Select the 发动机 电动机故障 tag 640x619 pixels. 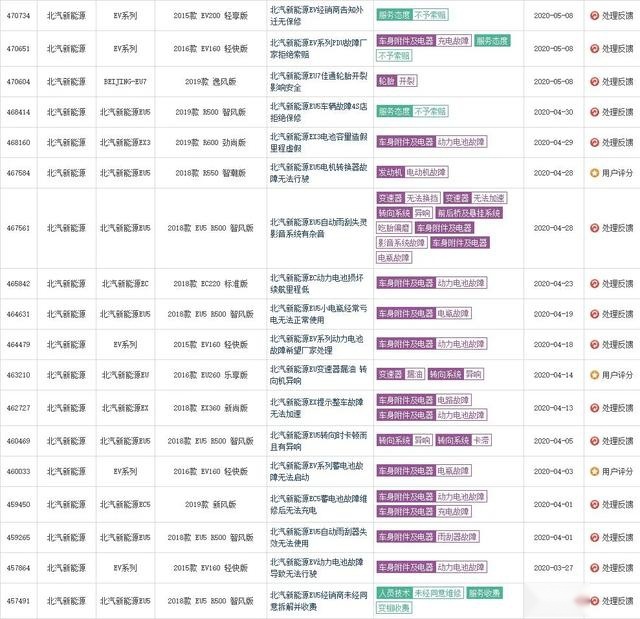coord(412,172)
